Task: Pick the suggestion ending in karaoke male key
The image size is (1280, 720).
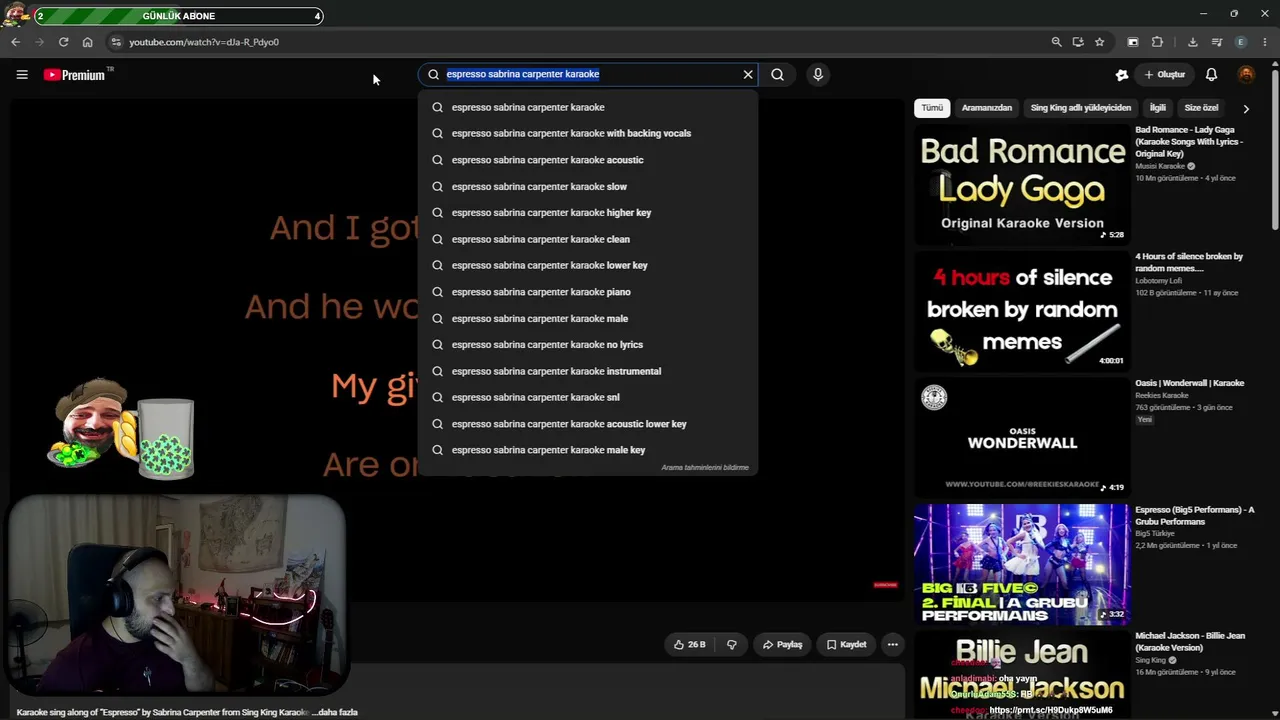Action: tap(588, 450)
